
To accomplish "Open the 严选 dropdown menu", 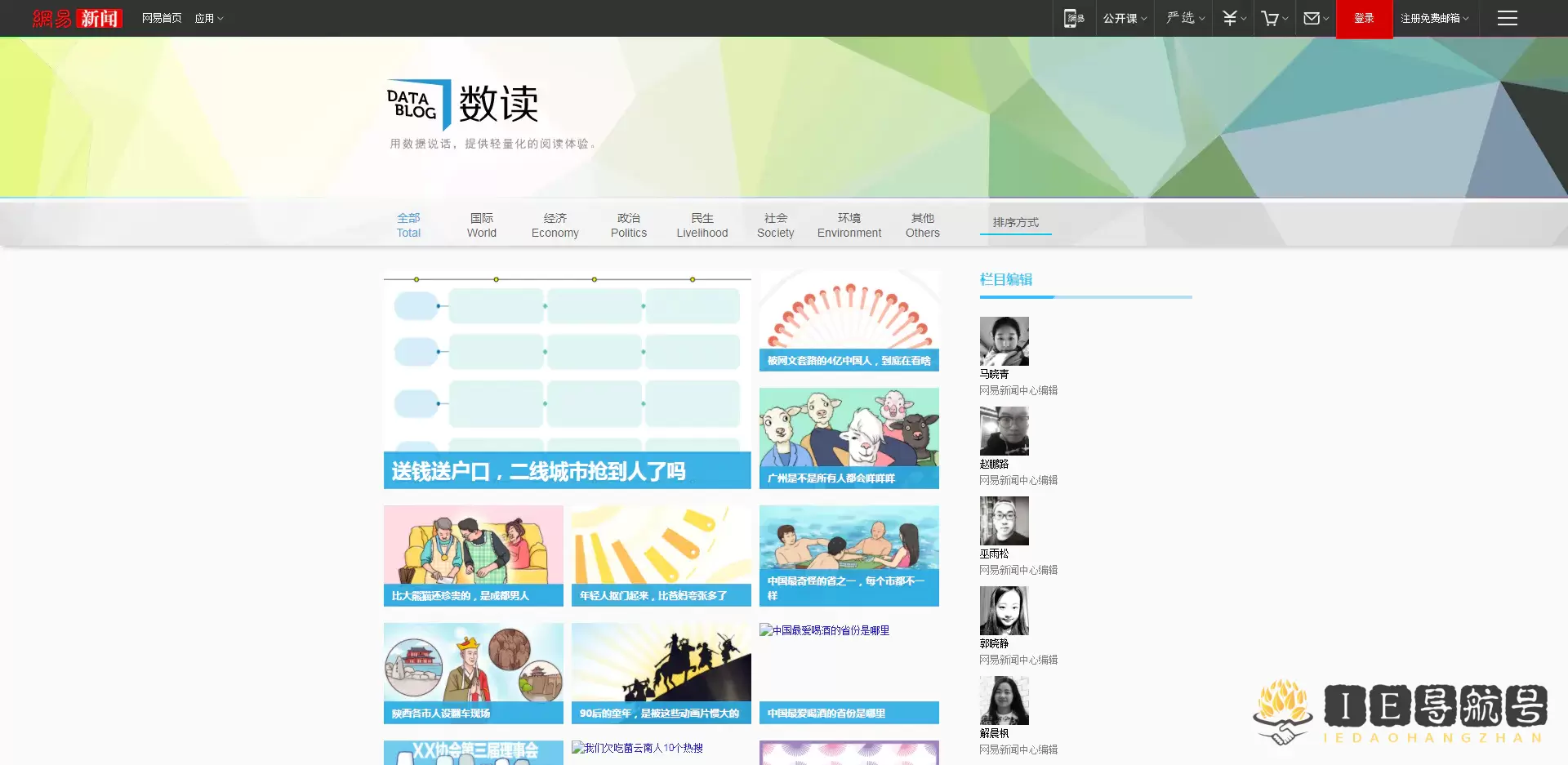I will (1185, 18).
